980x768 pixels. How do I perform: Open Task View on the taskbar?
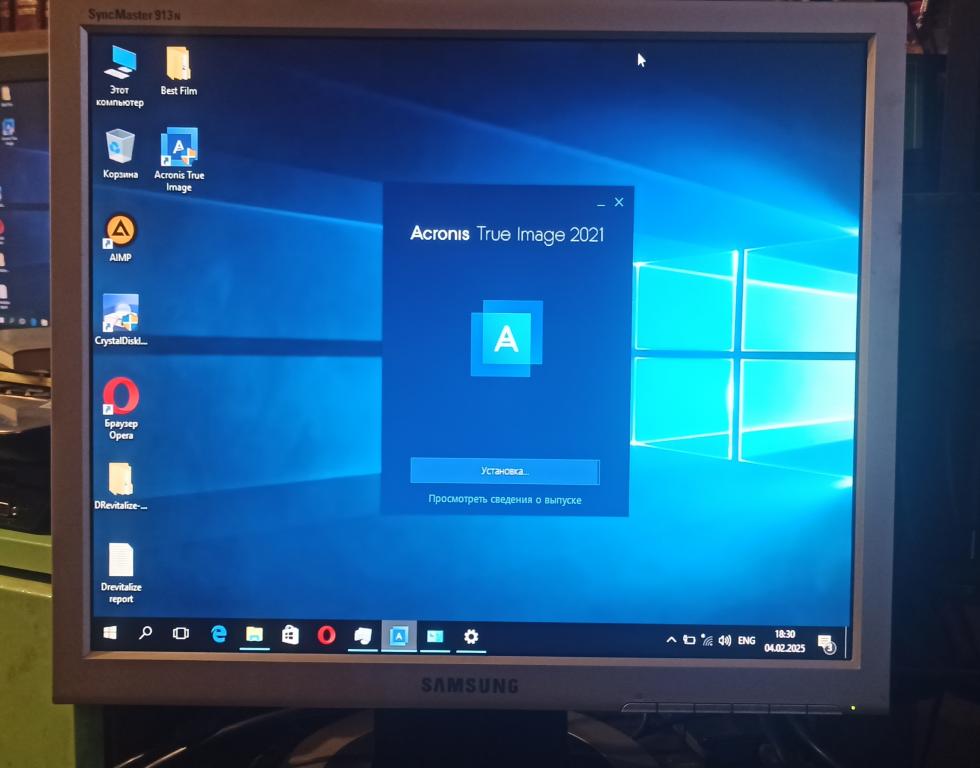point(181,634)
